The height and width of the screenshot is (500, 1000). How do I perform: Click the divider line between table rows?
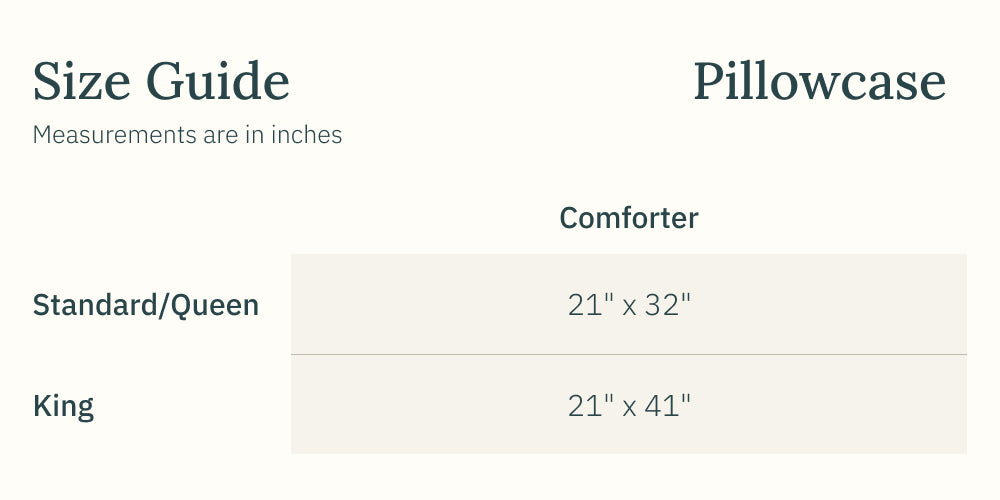[x=629, y=354]
